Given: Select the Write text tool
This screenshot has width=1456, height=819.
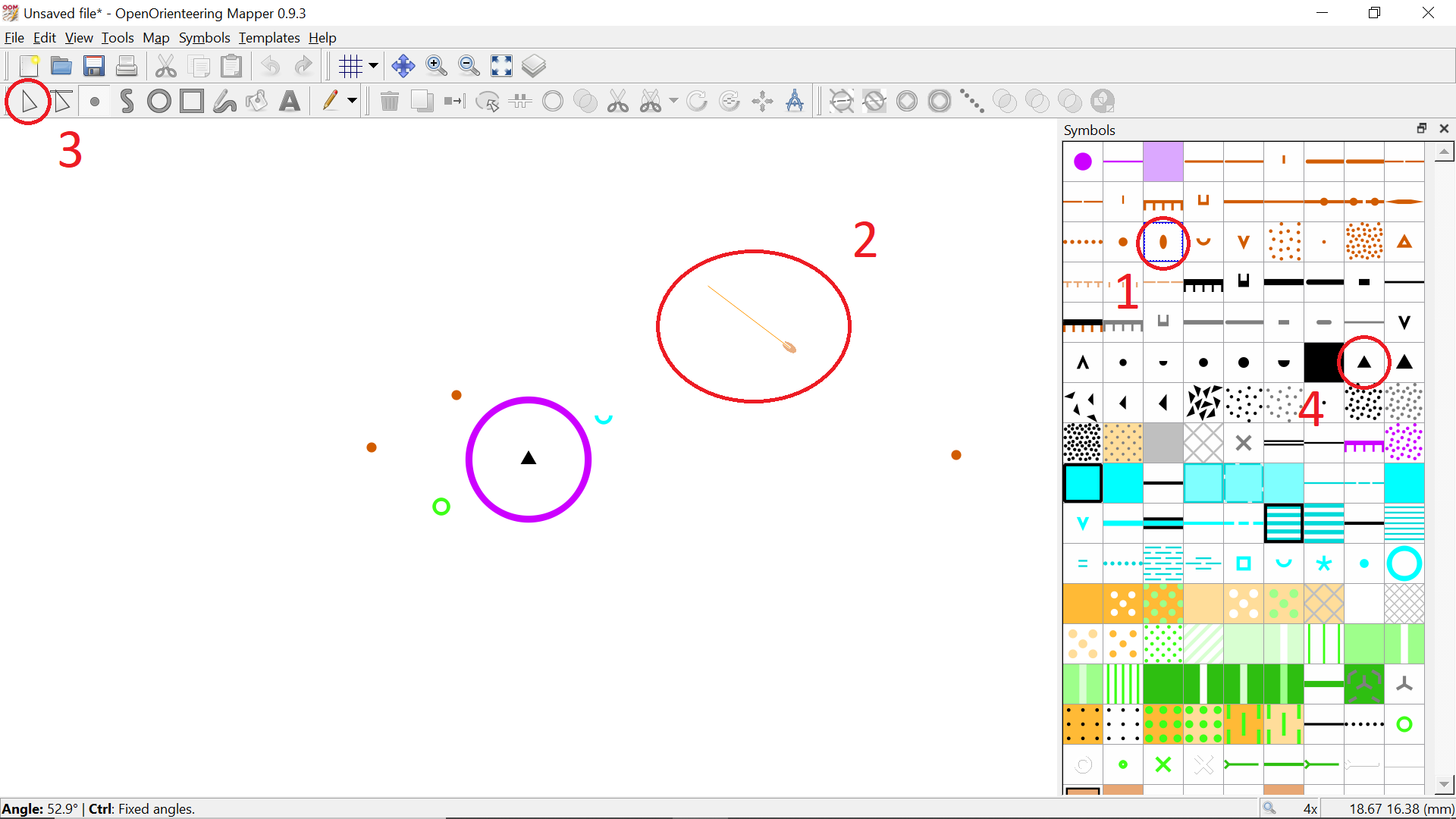Looking at the screenshot, I should pyautogui.click(x=290, y=101).
